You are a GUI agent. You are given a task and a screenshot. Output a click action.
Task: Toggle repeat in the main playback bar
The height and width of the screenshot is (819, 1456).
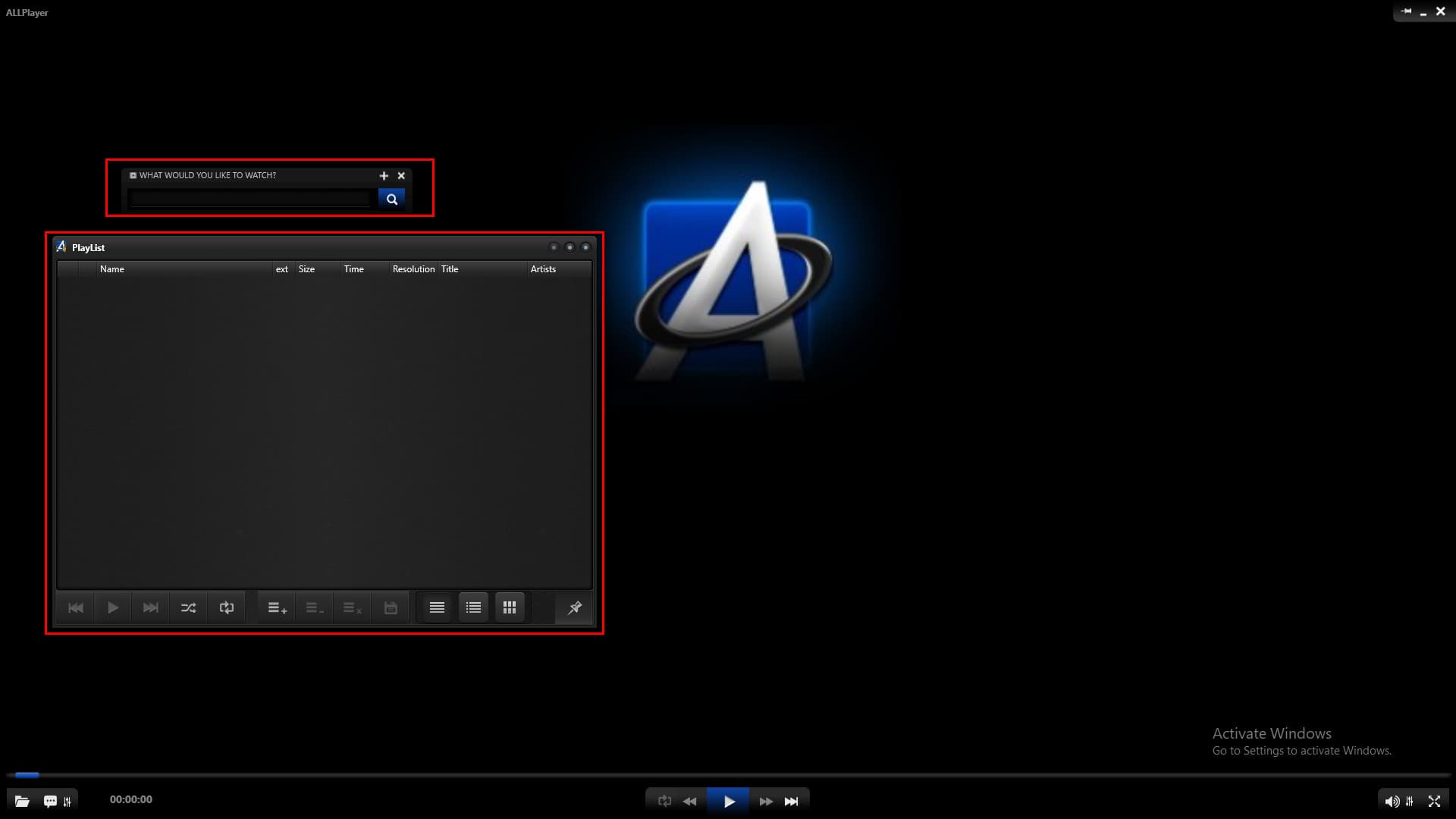[664, 801]
